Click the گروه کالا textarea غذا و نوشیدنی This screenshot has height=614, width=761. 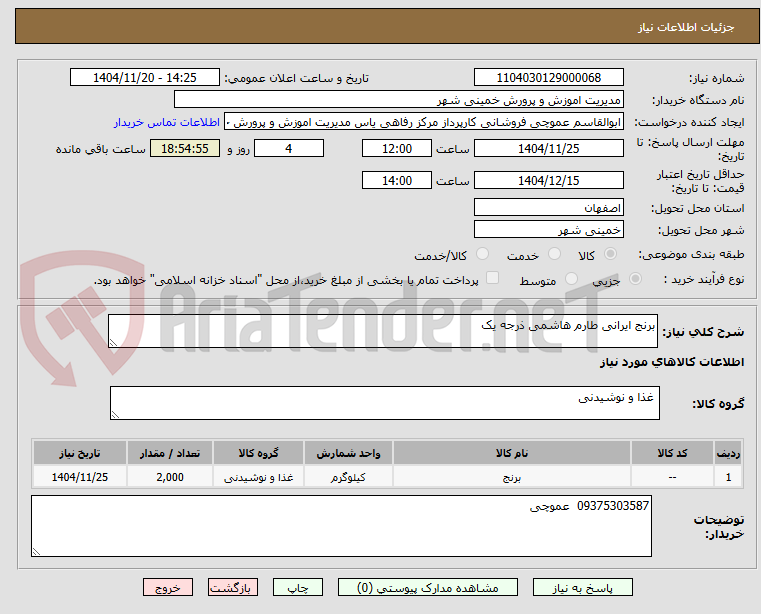[385, 403]
